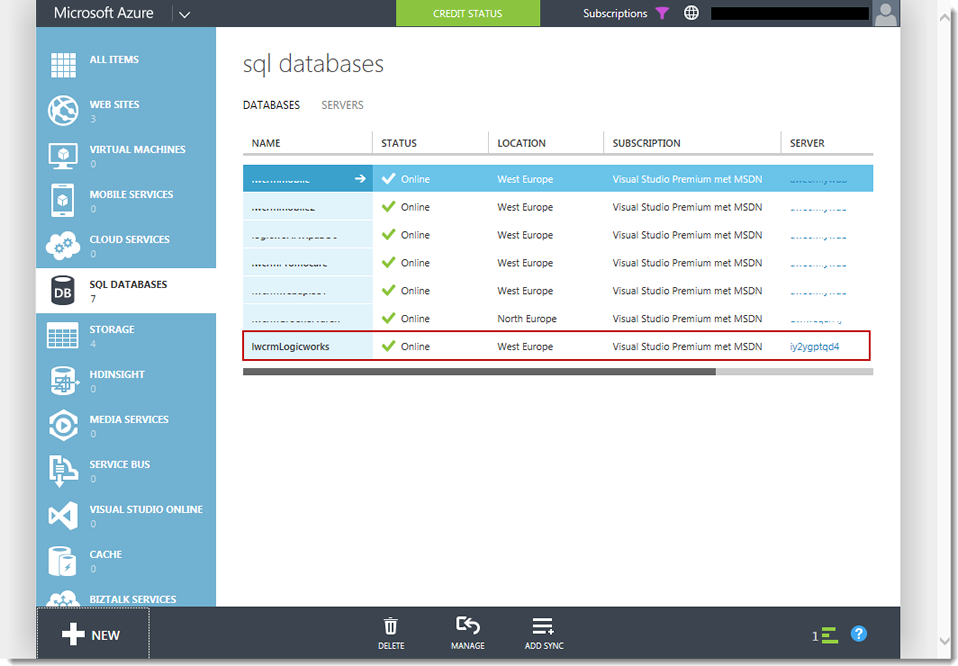Click the arrow on the selected database row

360,178
